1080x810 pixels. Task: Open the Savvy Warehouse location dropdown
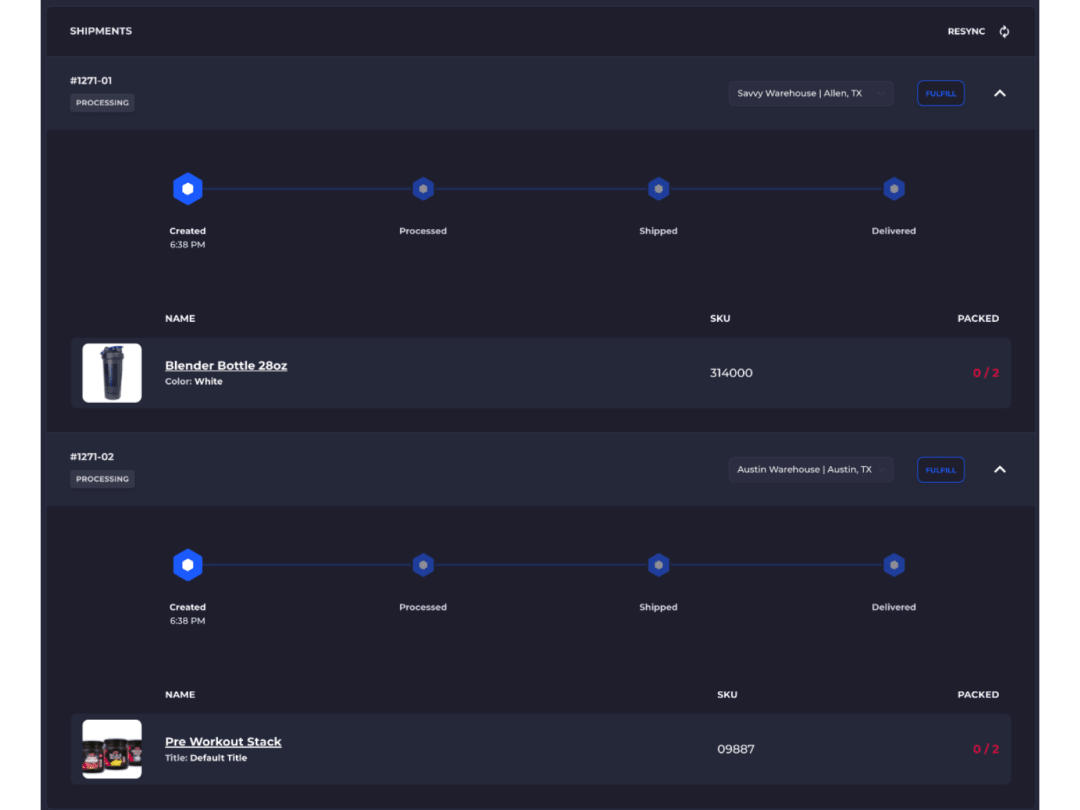coord(811,94)
